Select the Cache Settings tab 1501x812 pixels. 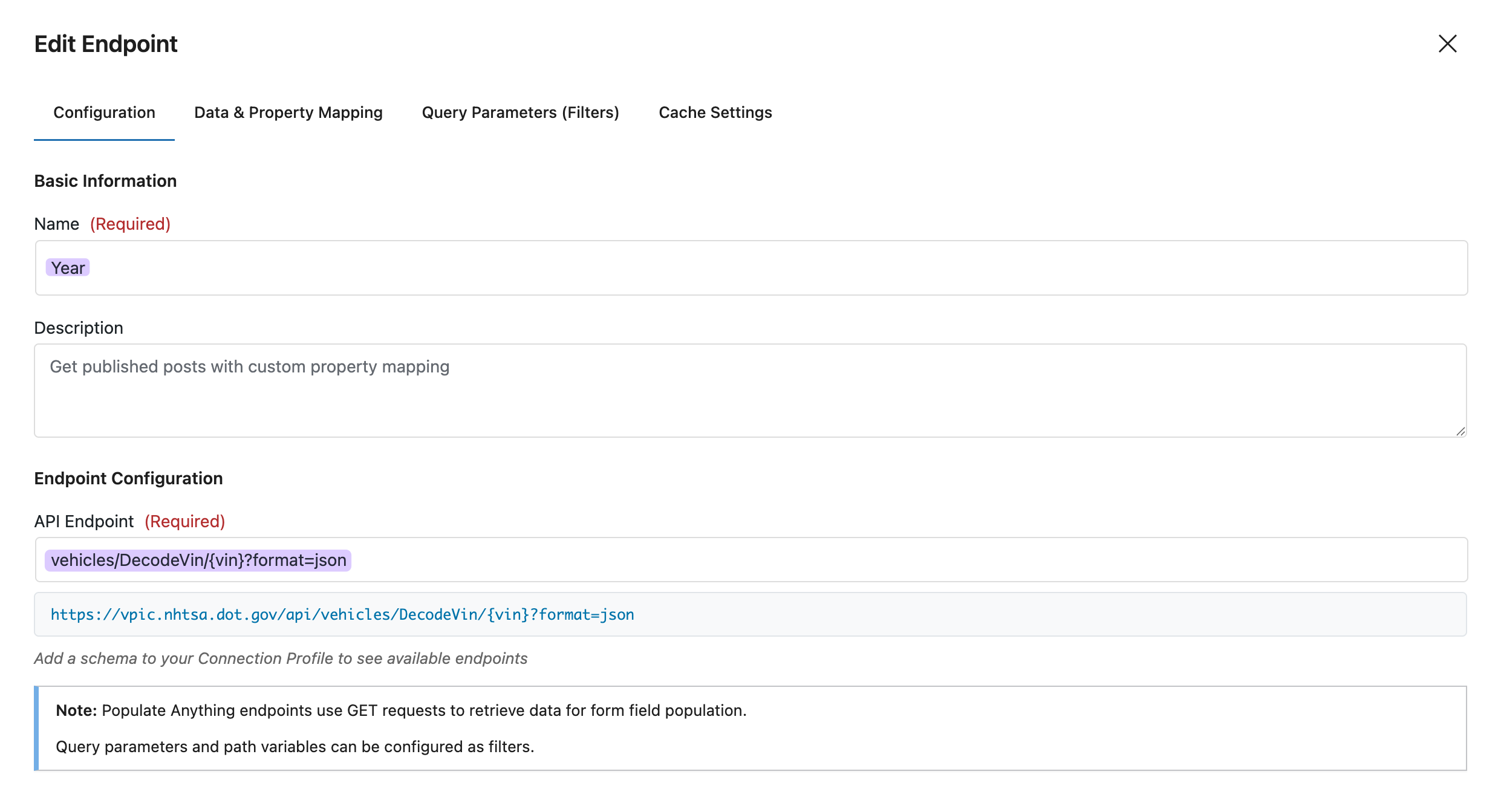[715, 112]
